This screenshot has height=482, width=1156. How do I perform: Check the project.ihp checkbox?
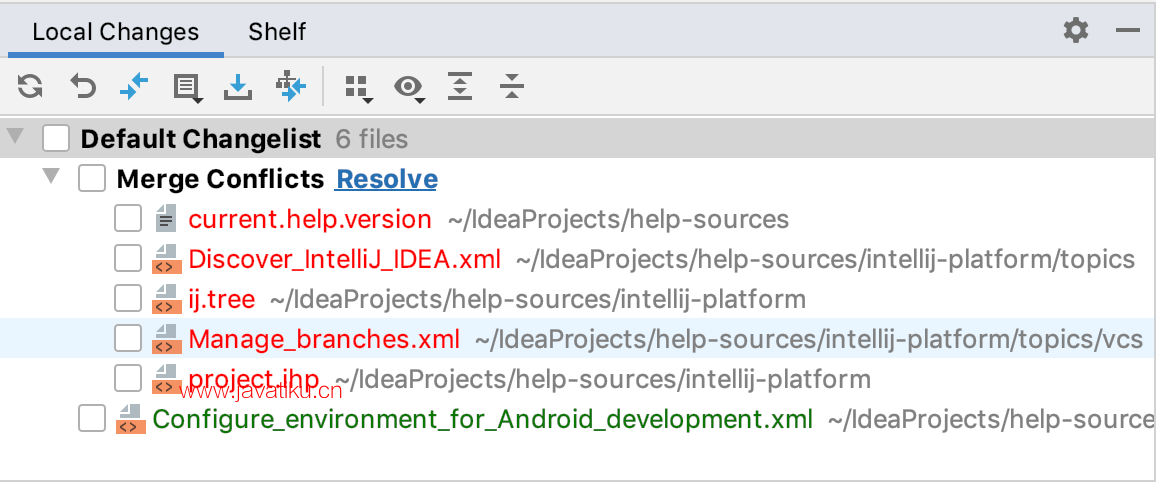[x=128, y=379]
